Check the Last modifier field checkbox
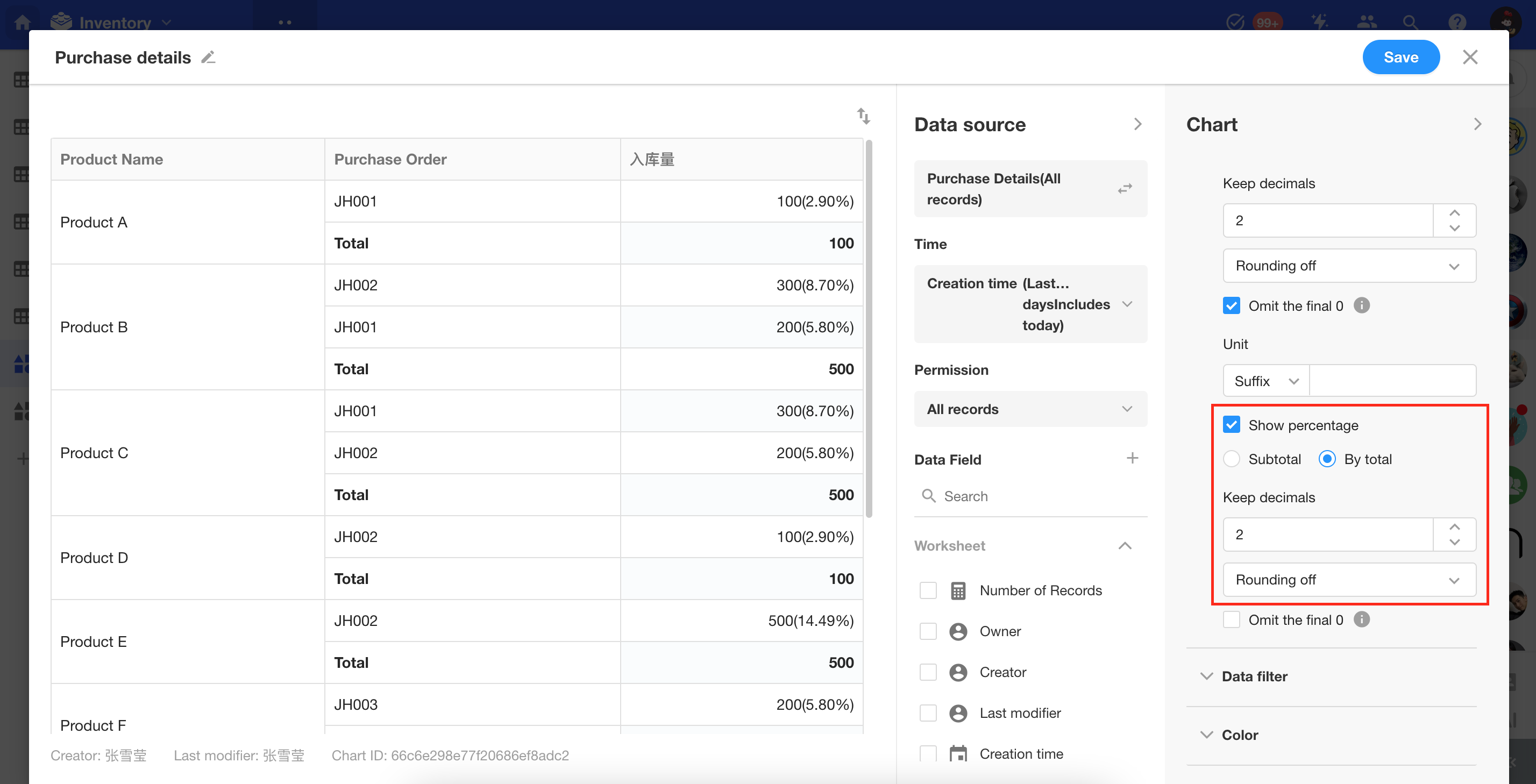Screen dimensions: 1536x784 [x=928, y=713]
